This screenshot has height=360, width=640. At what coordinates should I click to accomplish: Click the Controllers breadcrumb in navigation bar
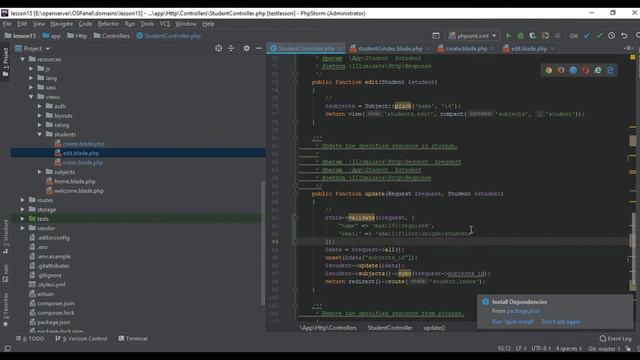pyautogui.click(x=111, y=36)
